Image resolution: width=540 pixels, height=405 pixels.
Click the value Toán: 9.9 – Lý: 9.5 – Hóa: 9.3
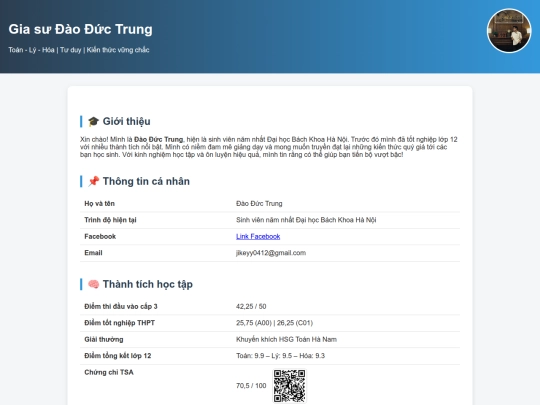click(280, 356)
